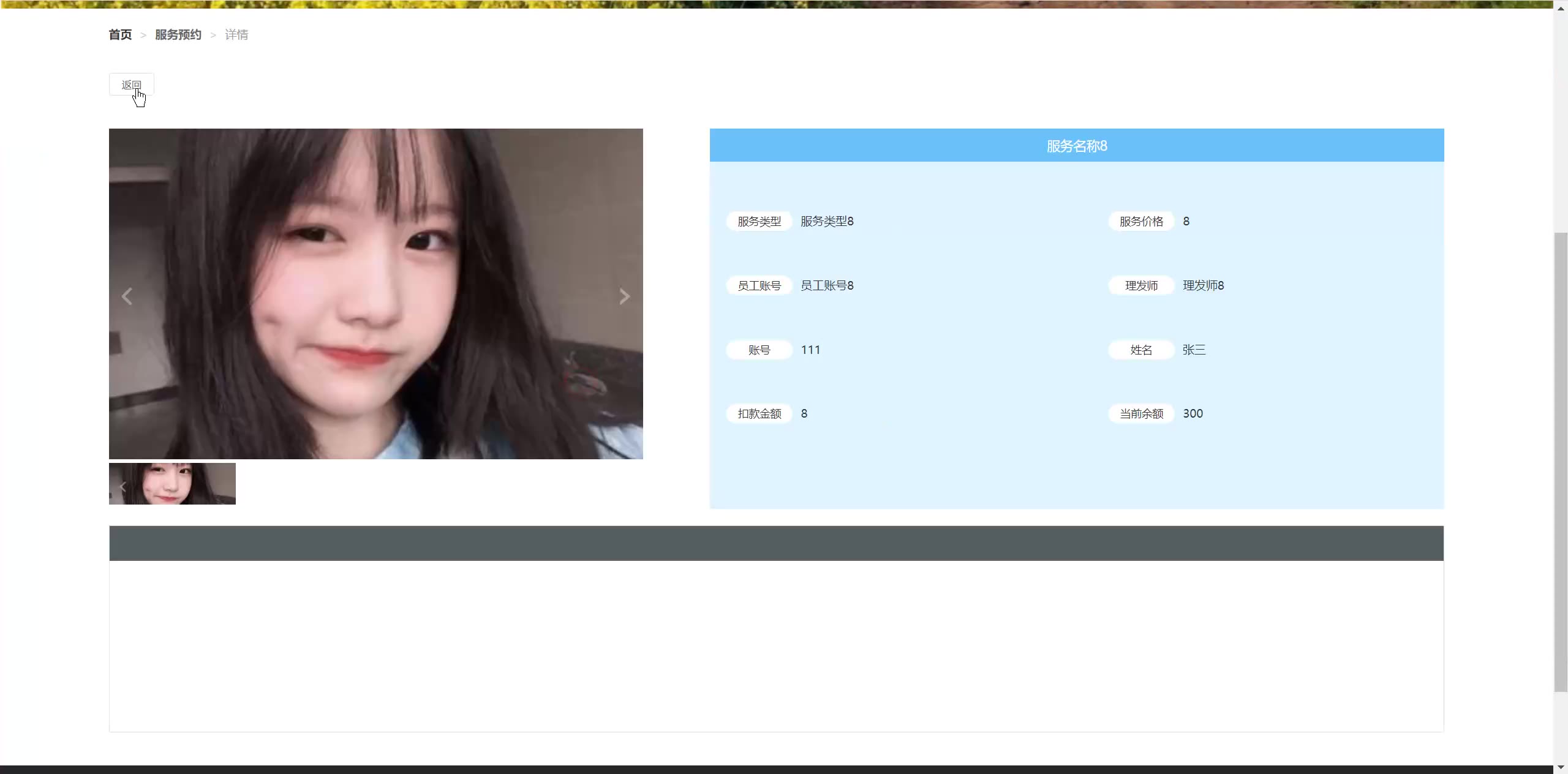This screenshot has width=1568, height=774.
Task: Click the 姓名 label
Action: point(1141,350)
